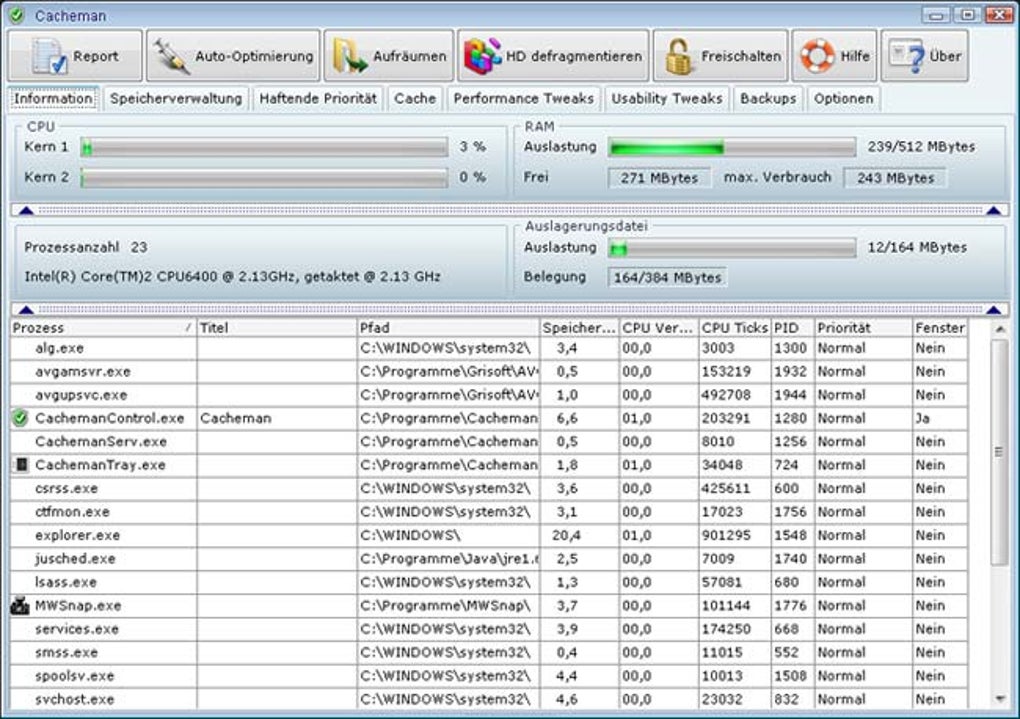Open Auto-Optimierung syringe icon
1020x719 pixels.
pyautogui.click(x=172, y=56)
